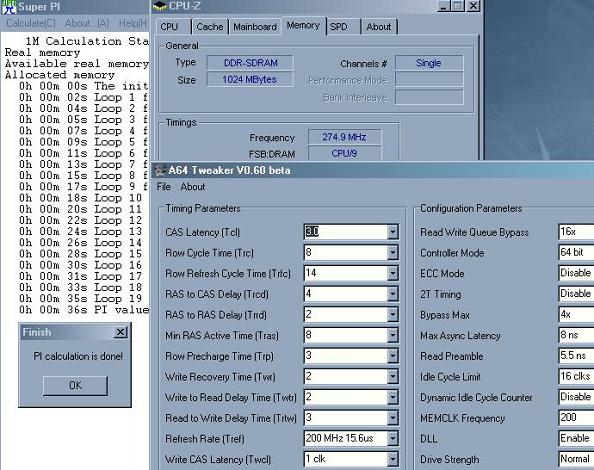Expand the Write CAS Latency (Twcl) dropdown
Screen dimensions: 594x470
pos(392,459)
